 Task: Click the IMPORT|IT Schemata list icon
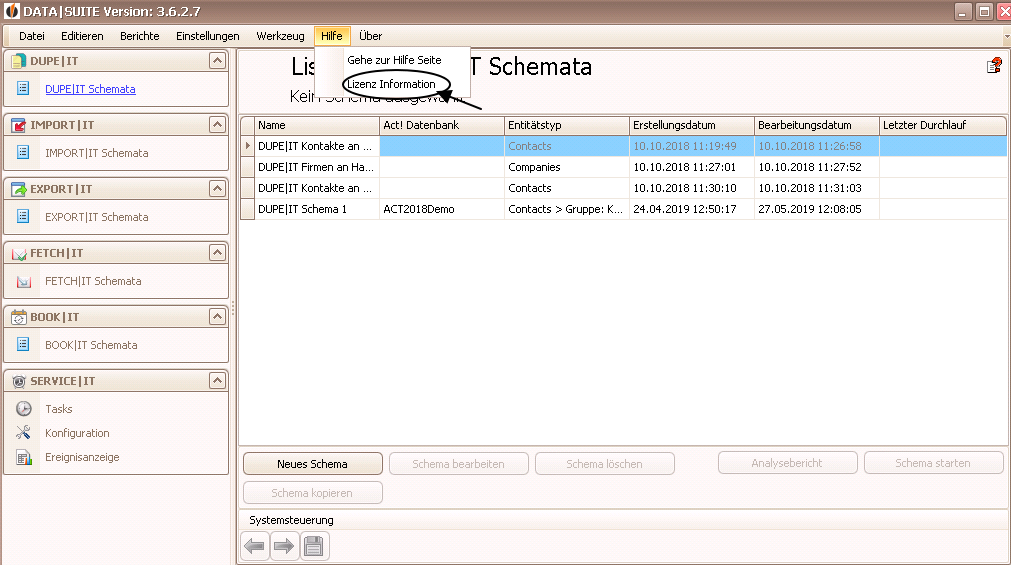(23, 152)
